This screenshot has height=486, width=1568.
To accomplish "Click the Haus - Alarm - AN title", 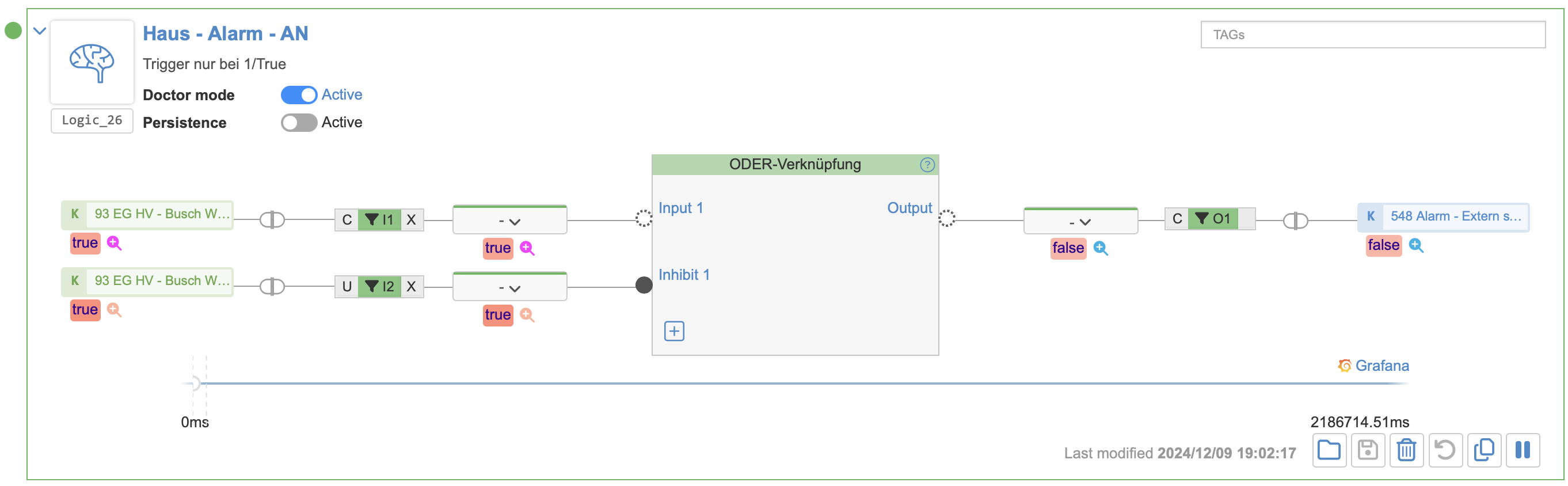I will point(225,33).
